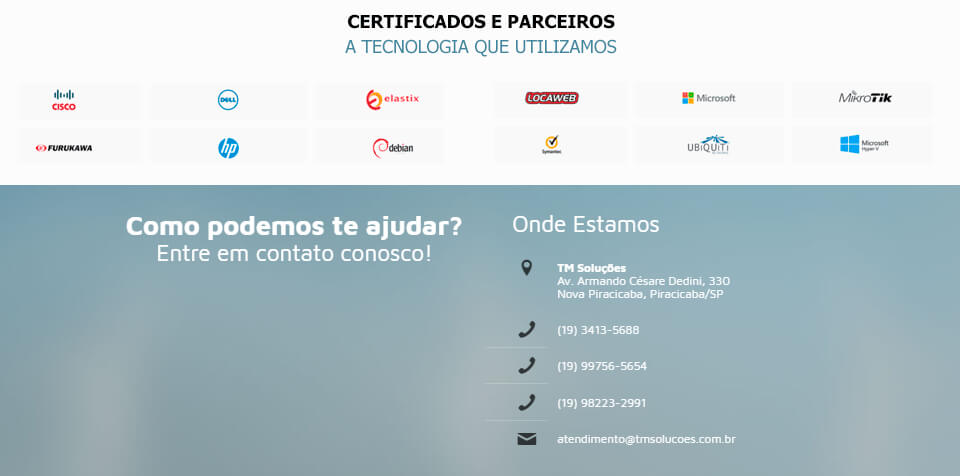Click phone icon beside (19) 99756-5654
The height and width of the screenshot is (476, 960).
[527, 366]
